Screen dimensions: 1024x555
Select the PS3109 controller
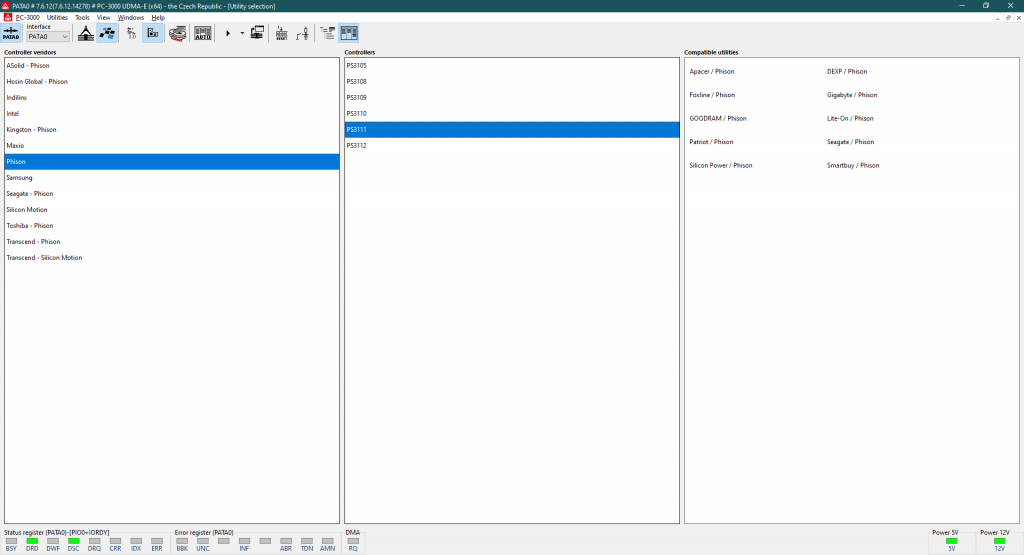point(357,98)
